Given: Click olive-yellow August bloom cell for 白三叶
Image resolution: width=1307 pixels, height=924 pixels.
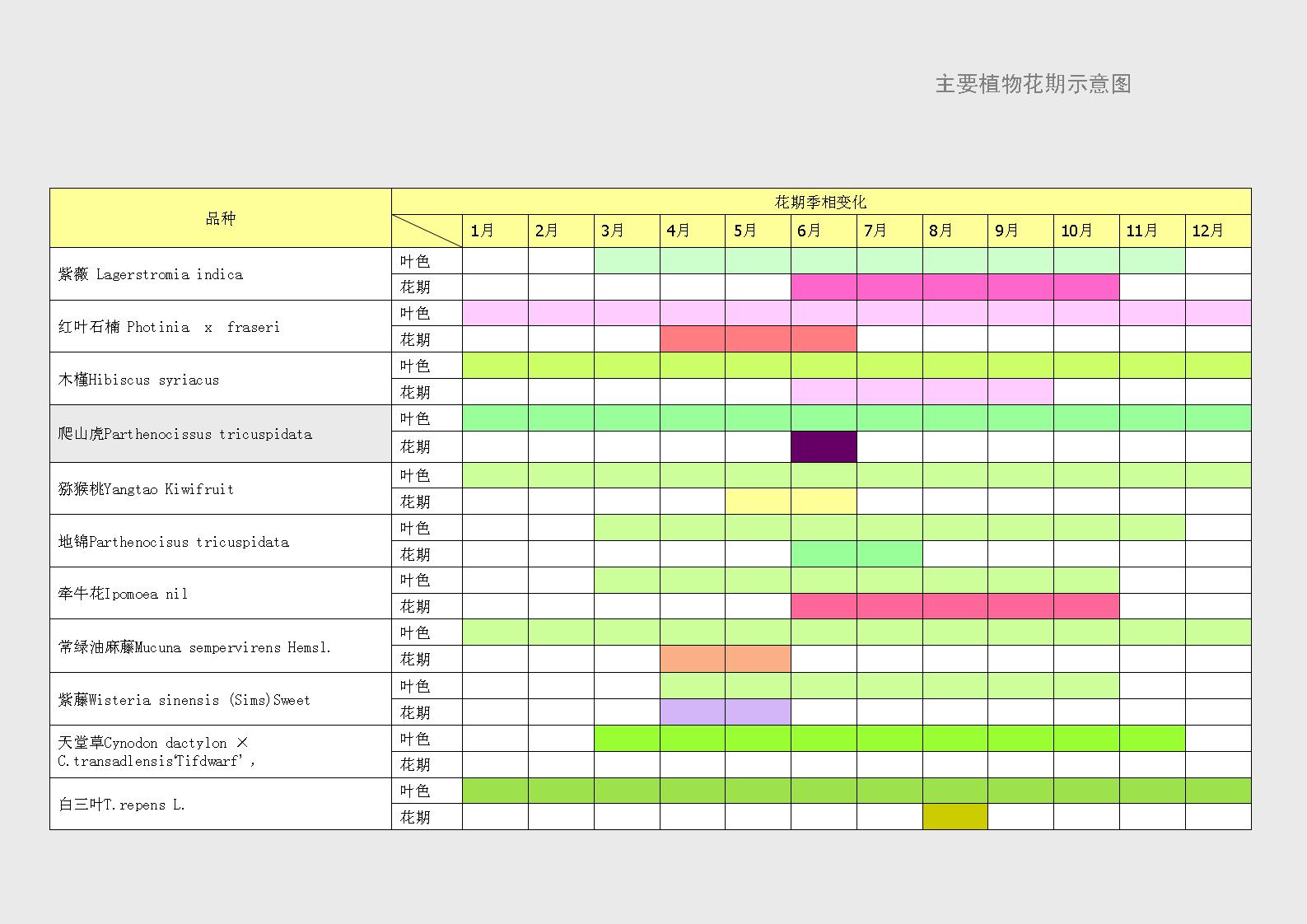Looking at the screenshot, I should [955, 817].
